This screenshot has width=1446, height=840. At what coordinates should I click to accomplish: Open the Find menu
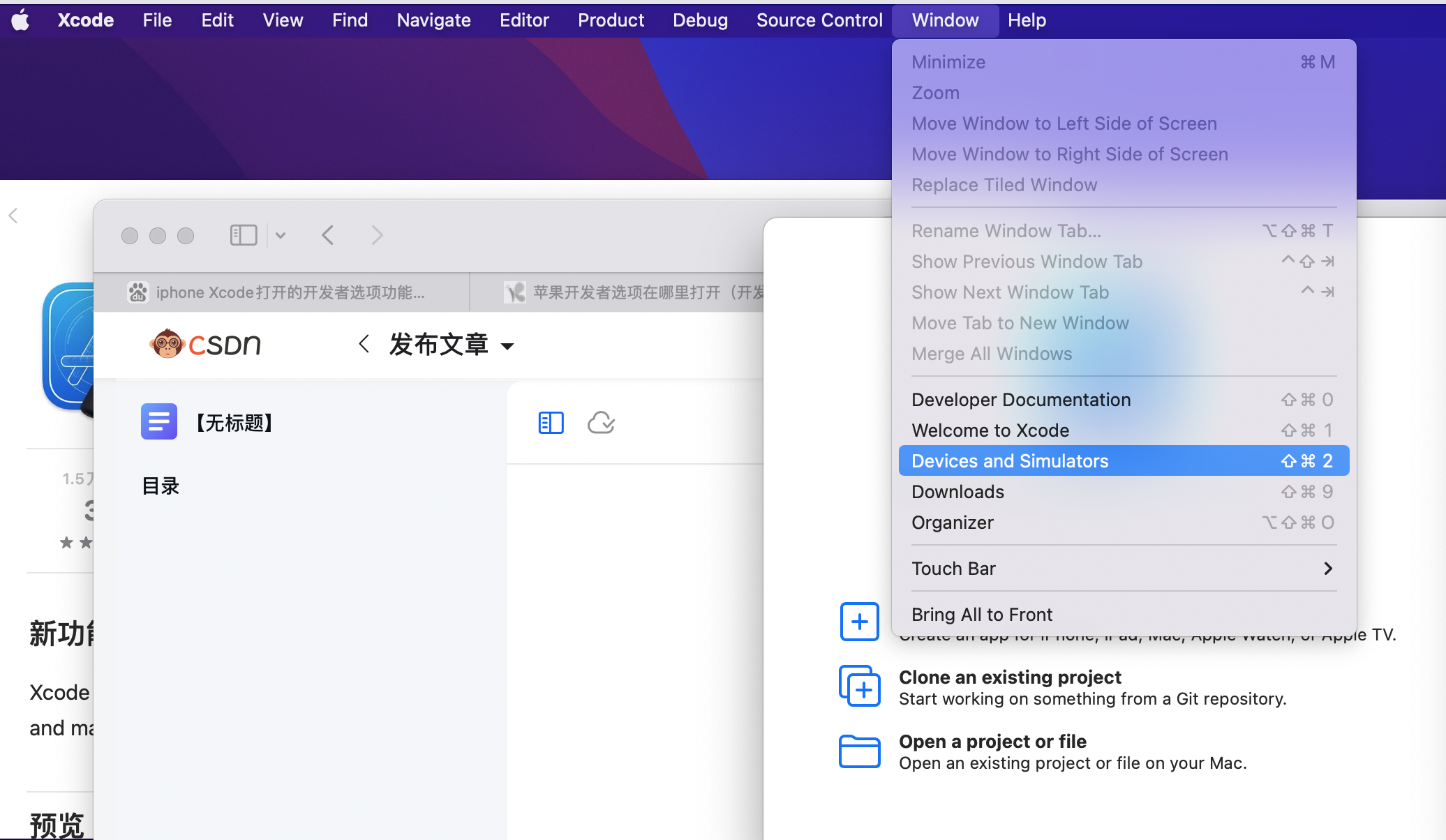point(350,20)
